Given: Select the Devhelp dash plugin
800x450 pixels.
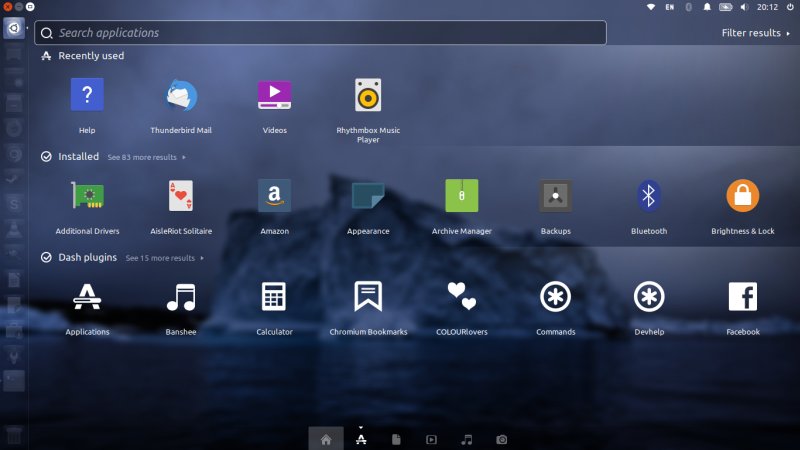Looking at the screenshot, I should point(649,296).
